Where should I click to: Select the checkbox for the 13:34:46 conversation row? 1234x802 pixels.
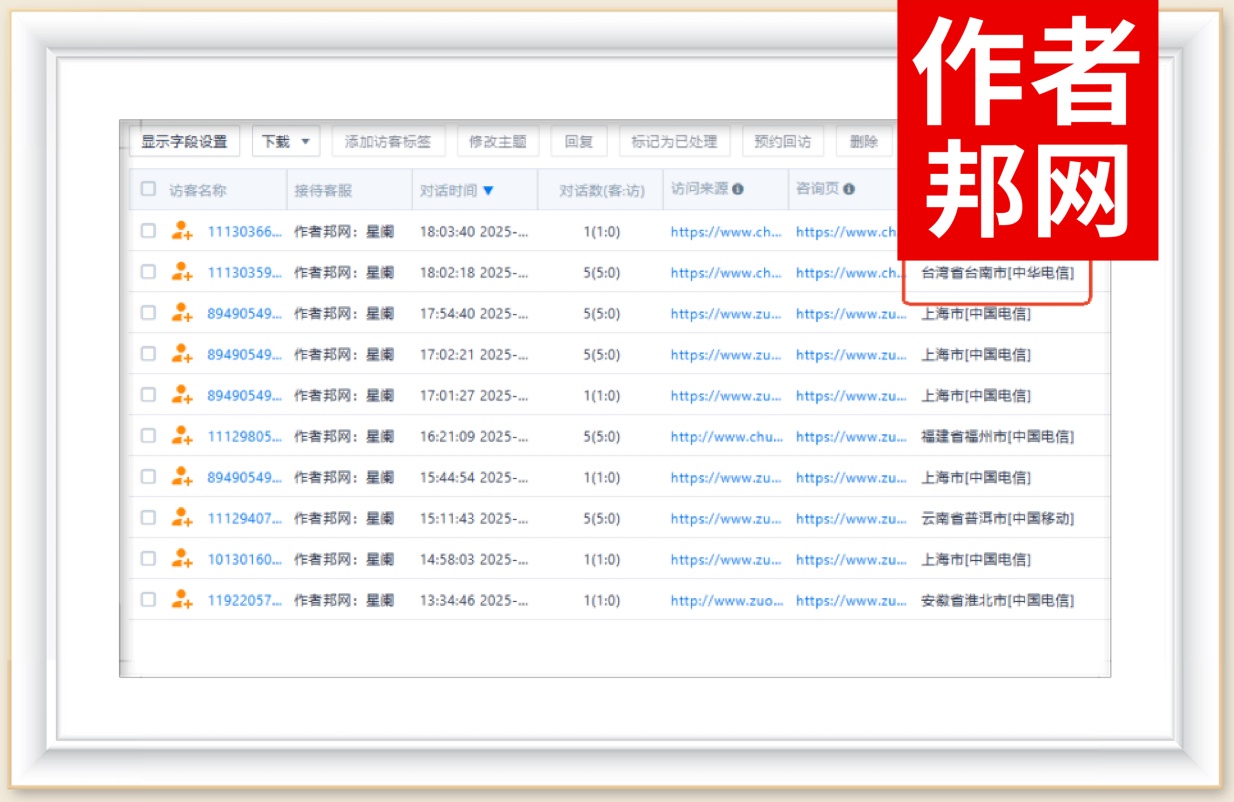click(149, 600)
